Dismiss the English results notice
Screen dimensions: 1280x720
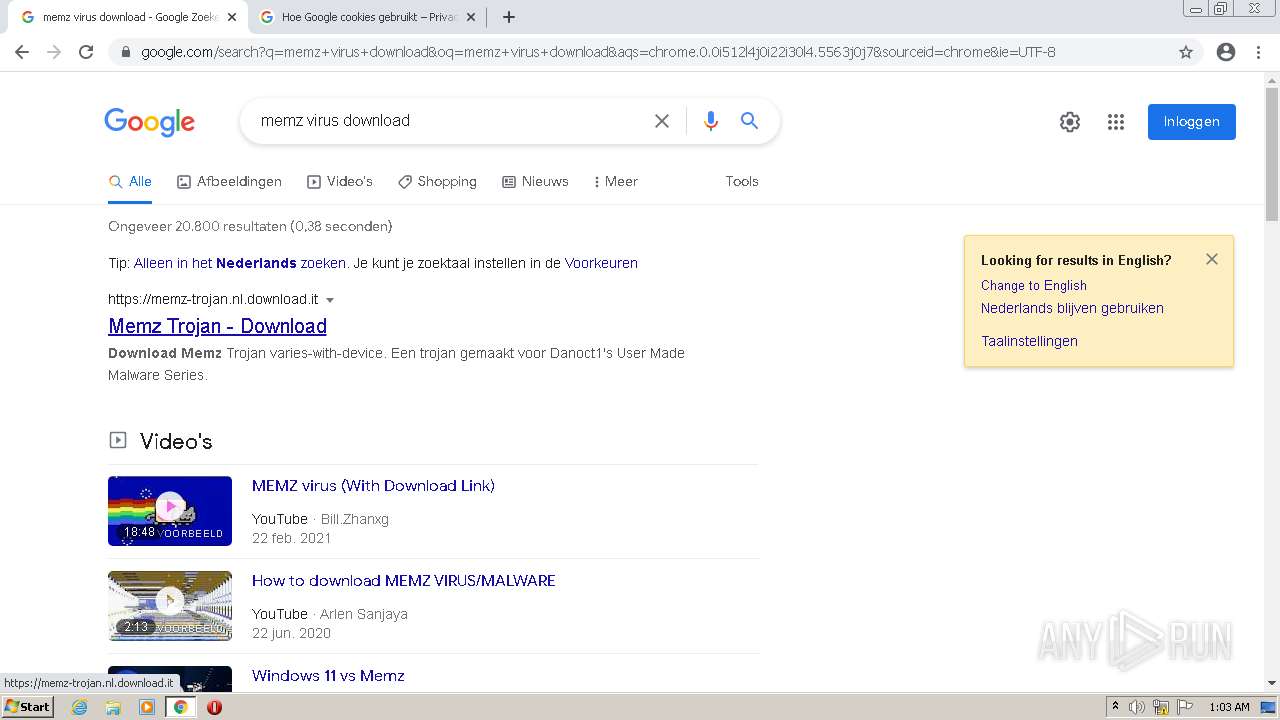[1212, 259]
